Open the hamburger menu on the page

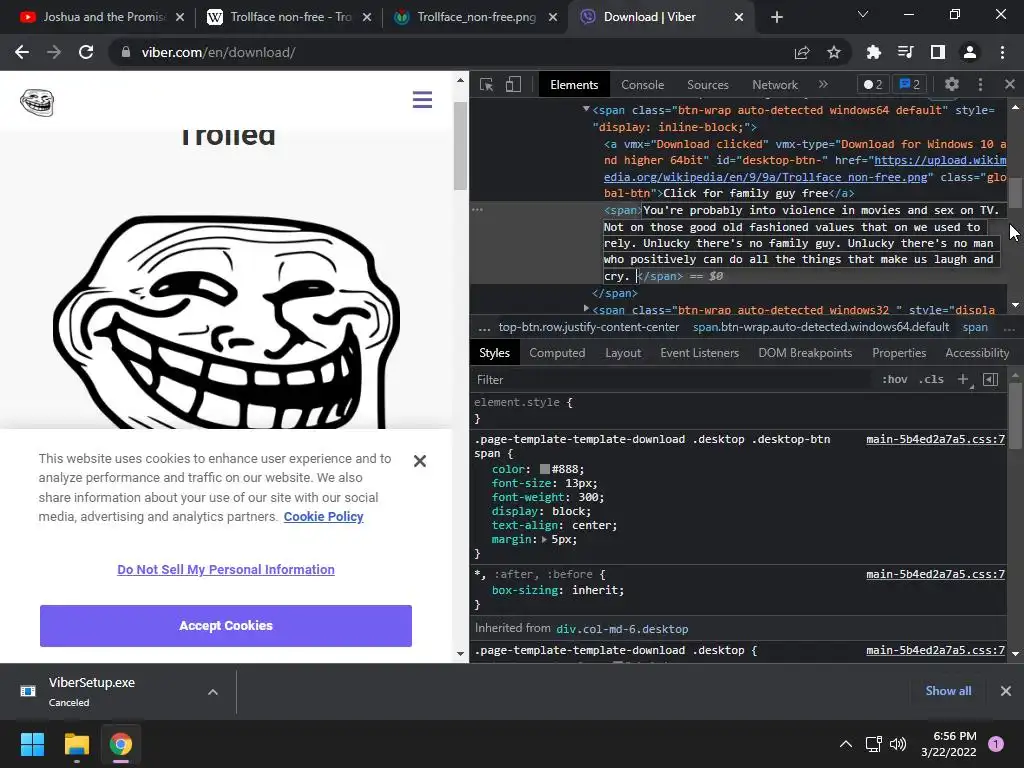pos(423,100)
